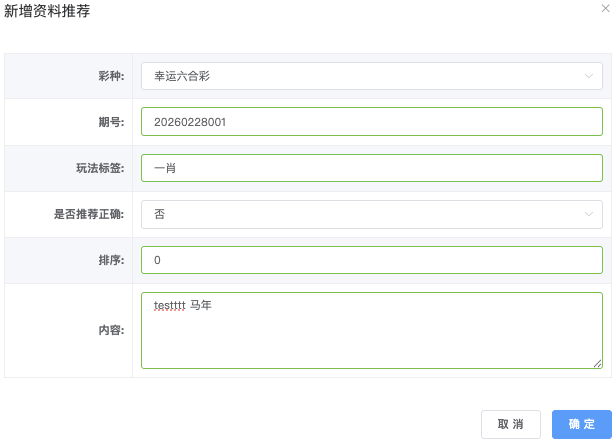Confirm with the 确定 button
Image resolution: width=616 pixels, height=443 pixels.
pos(581,424)
